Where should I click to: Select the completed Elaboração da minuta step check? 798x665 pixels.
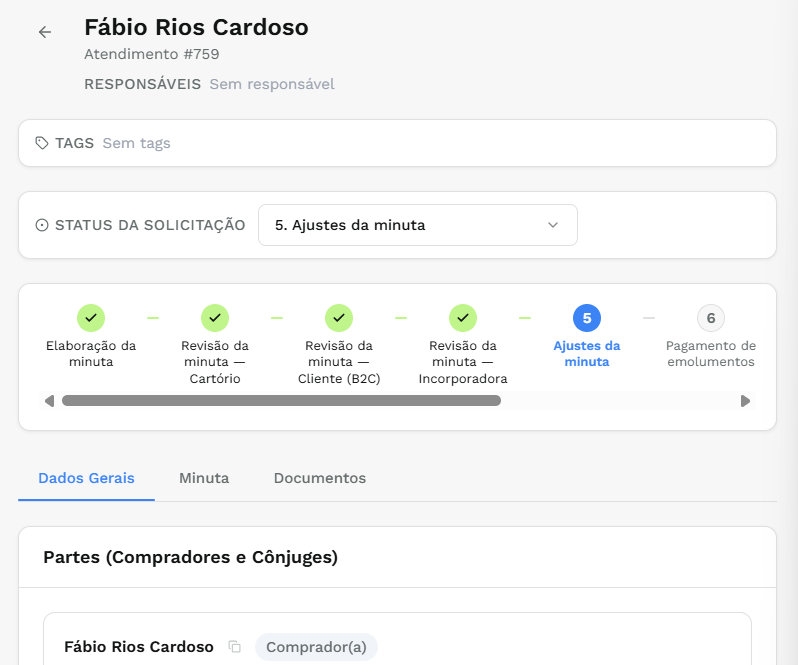click(x=91, y=318)
